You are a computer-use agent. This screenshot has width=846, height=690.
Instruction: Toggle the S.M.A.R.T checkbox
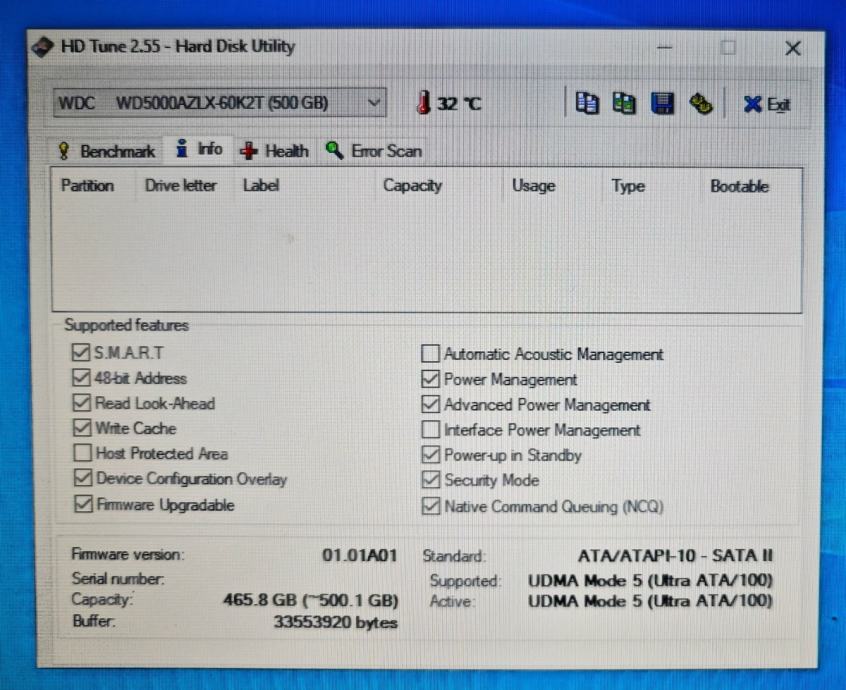[80, 353]
